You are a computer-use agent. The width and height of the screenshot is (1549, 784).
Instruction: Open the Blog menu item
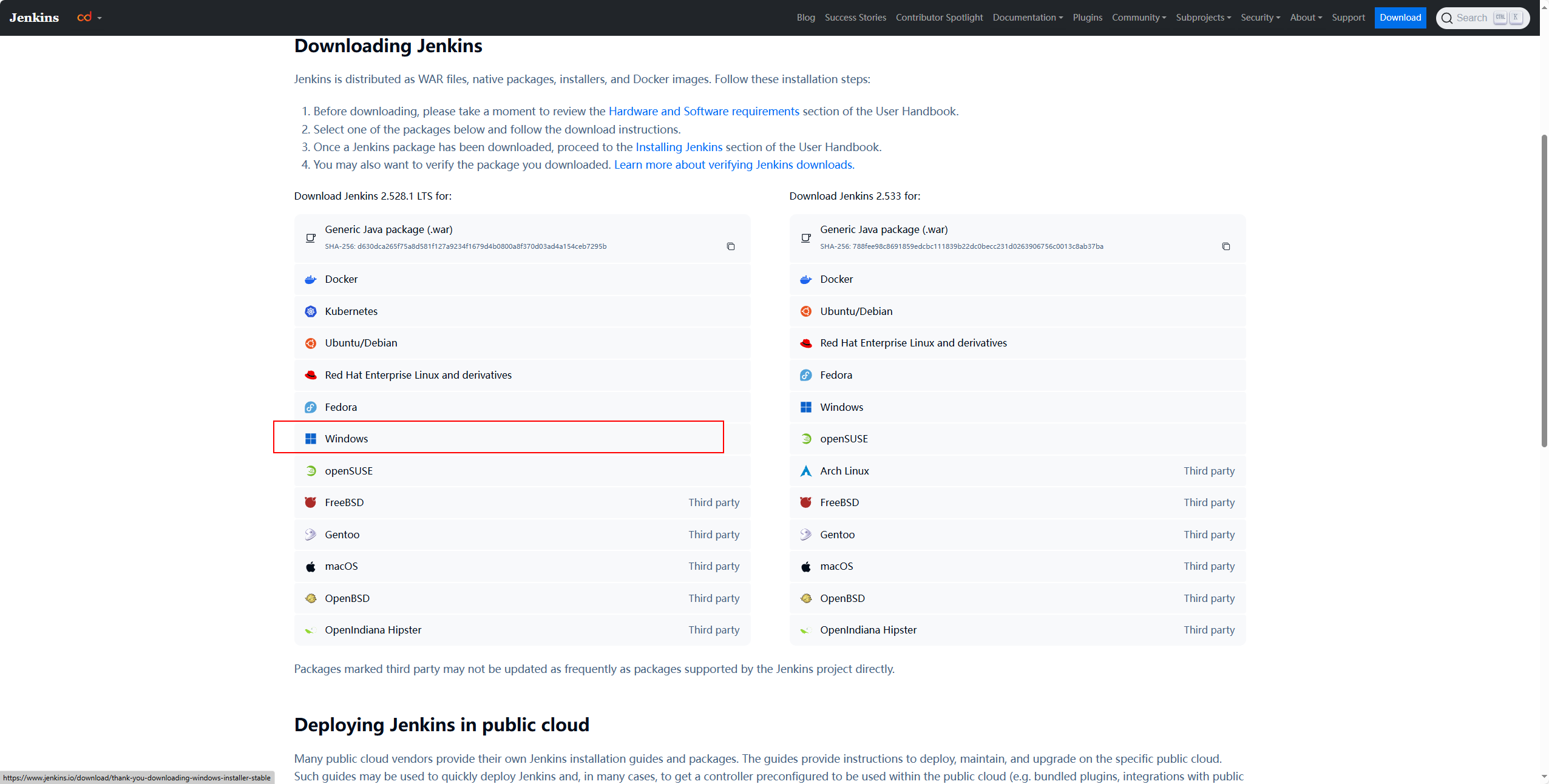(805, 18)
